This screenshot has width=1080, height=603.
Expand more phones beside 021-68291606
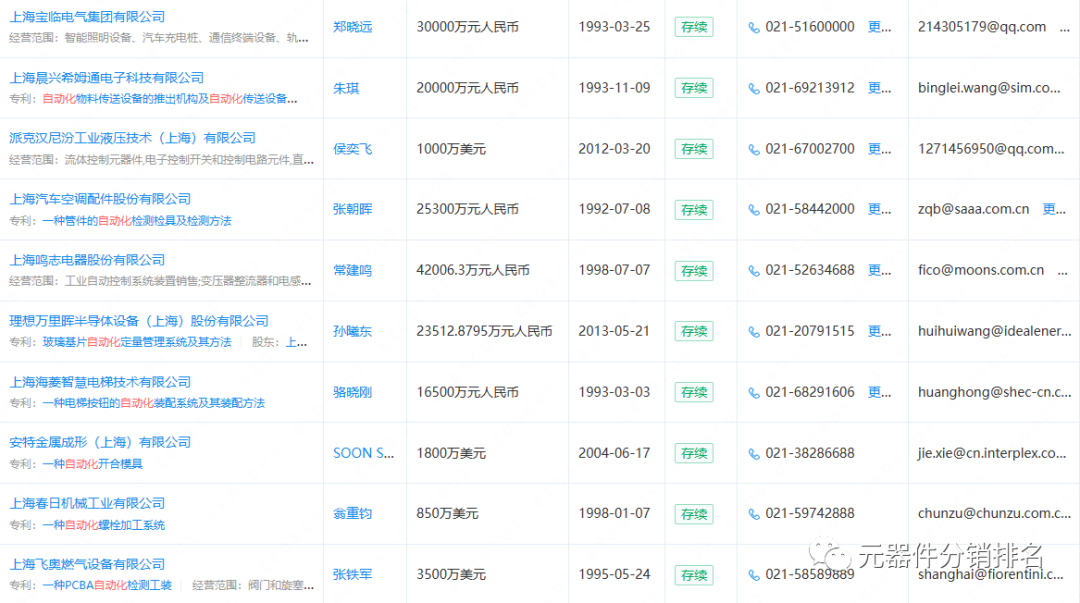coord(880,392)
